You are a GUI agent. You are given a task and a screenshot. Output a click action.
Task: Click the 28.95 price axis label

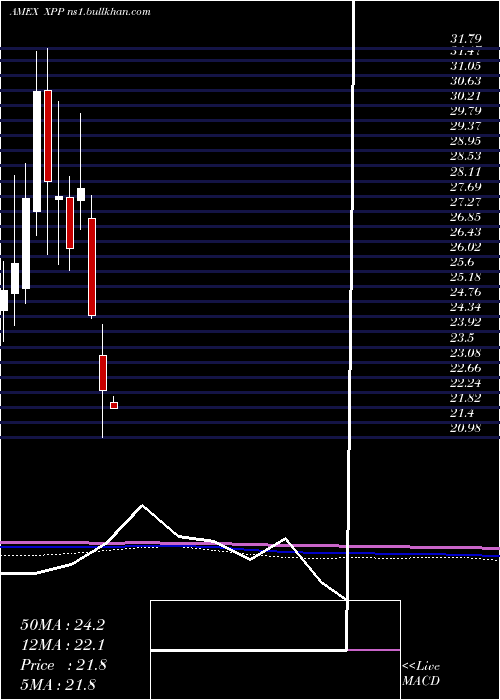pos(465,142)
